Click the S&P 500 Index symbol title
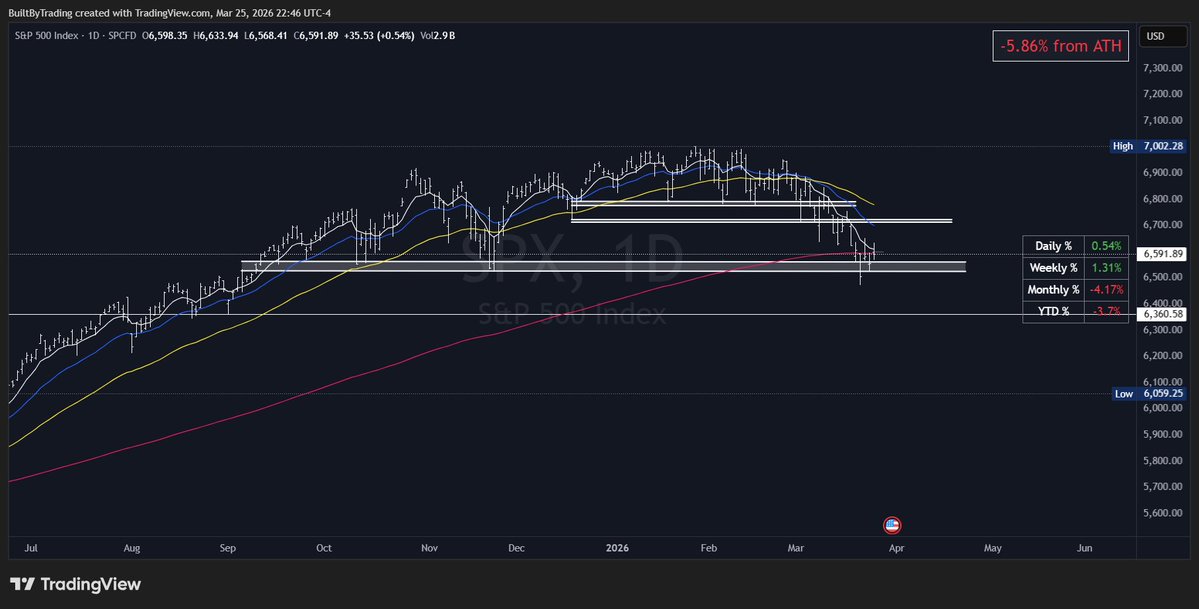Image resolution: width=1199 pixels, height=609 pixels. (x=46, y=35)
